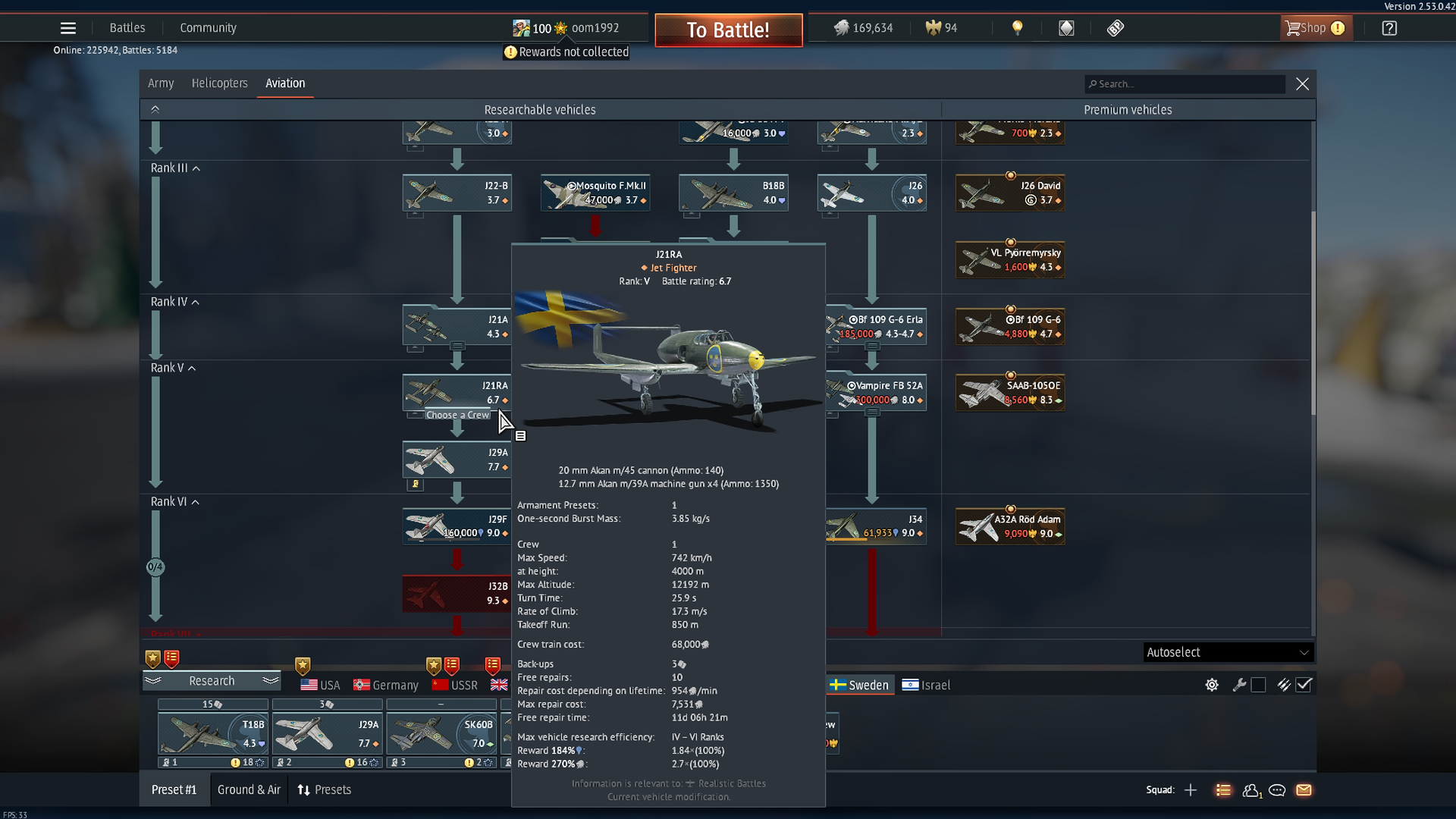Switch to the Army tab
The height and width of the screenshot is (819, 1456).
pos(160,83)
